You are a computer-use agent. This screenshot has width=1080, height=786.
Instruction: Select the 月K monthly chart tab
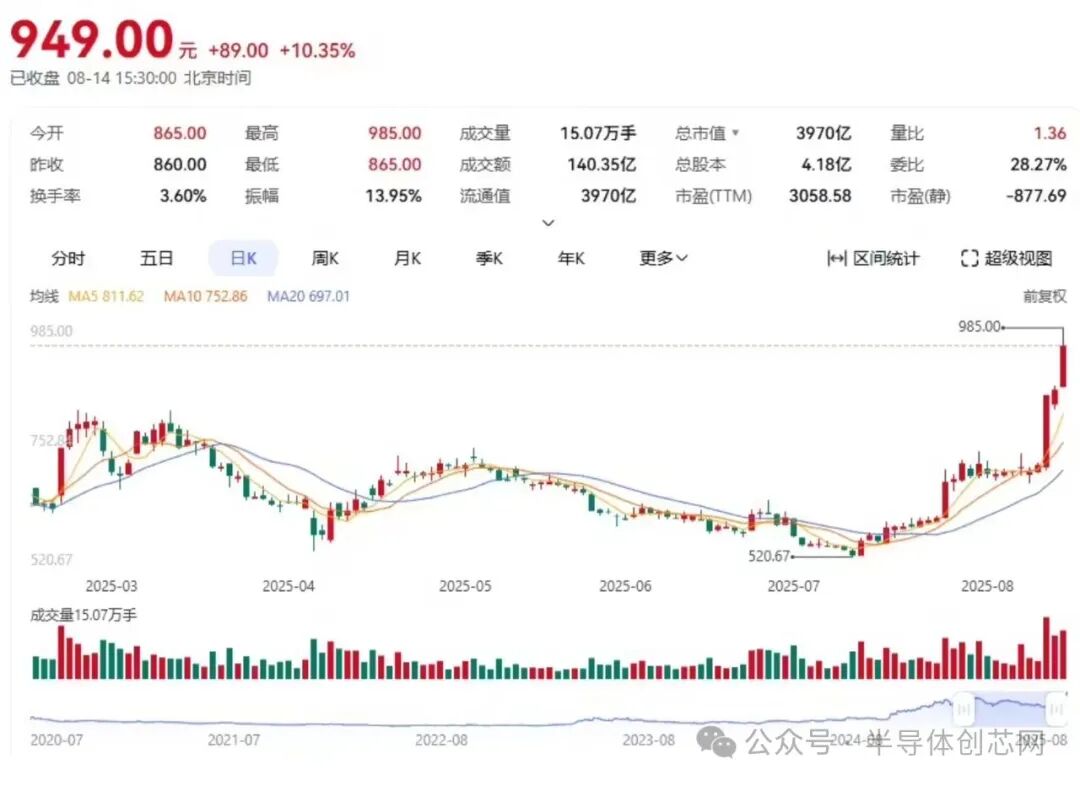(x=405, y=258)
